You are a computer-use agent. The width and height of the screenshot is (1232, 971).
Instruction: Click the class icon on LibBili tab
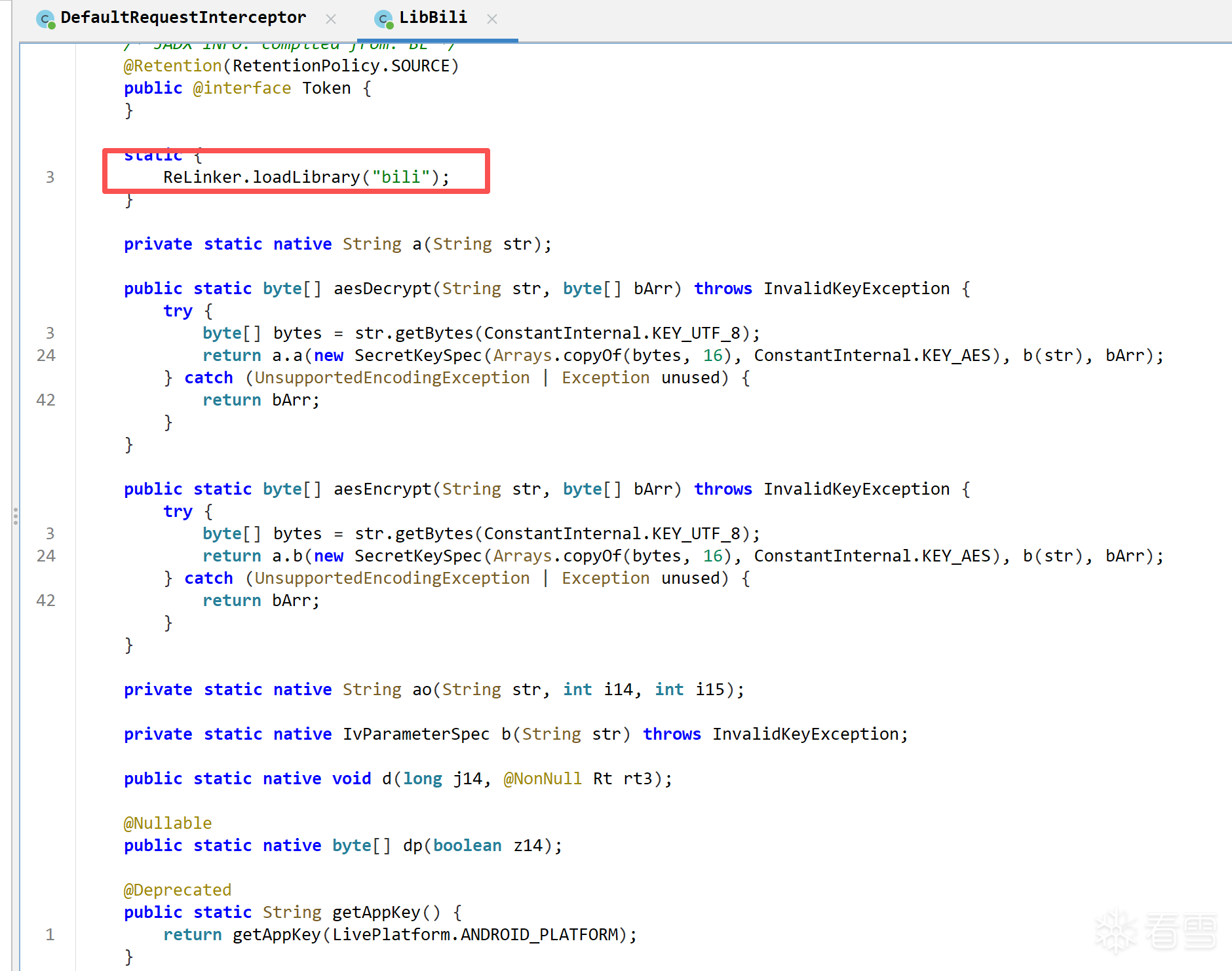click(x=384, y=19)
